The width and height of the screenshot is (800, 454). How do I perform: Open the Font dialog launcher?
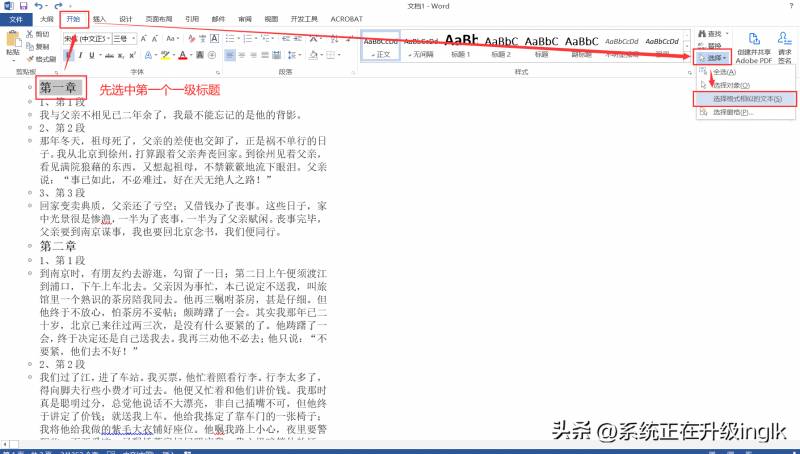point(218,72)
